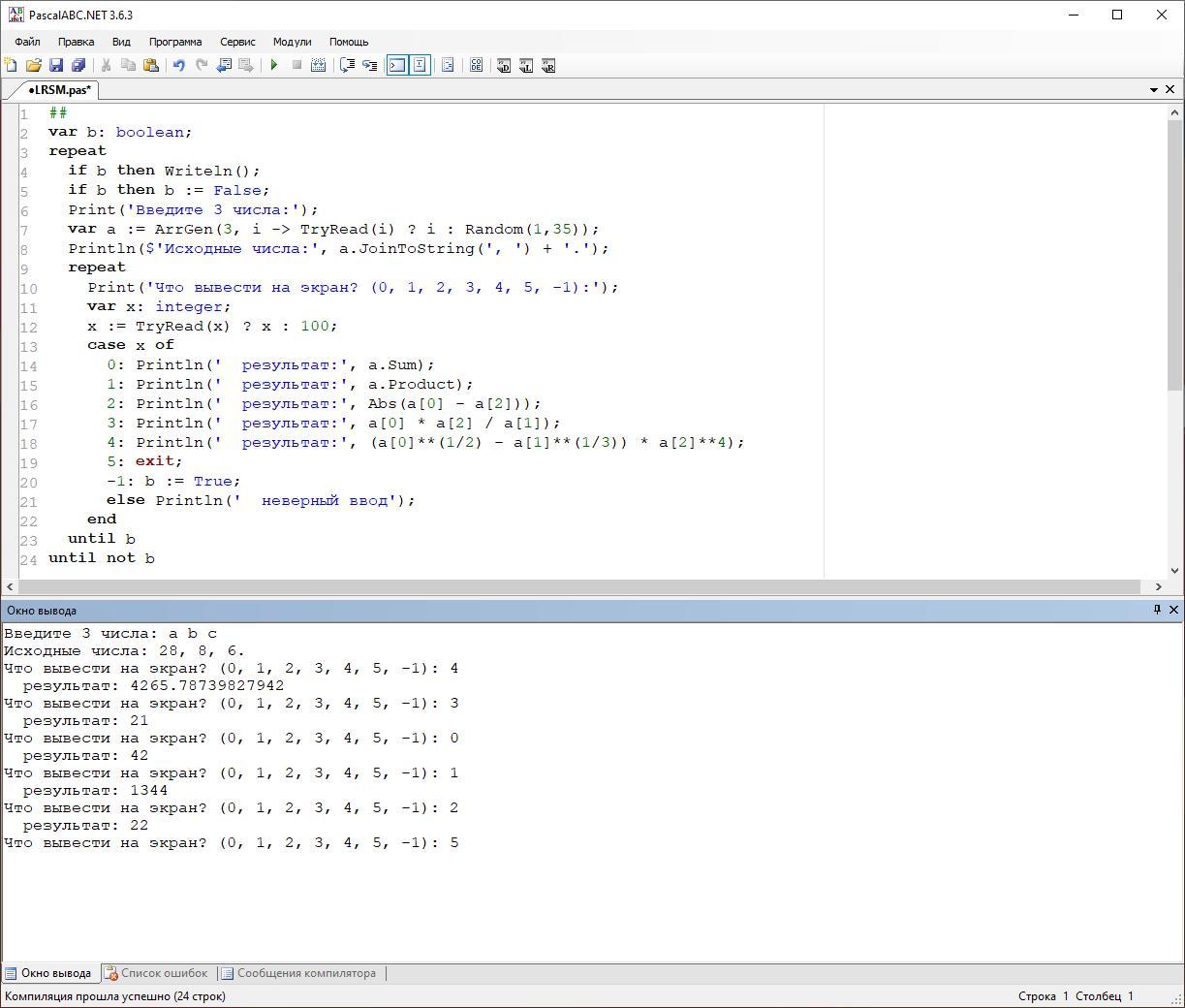Click the editor vertical scrollbar thumb
This screenshot has width=1185, height=1008.
[x=1175, y=257]
